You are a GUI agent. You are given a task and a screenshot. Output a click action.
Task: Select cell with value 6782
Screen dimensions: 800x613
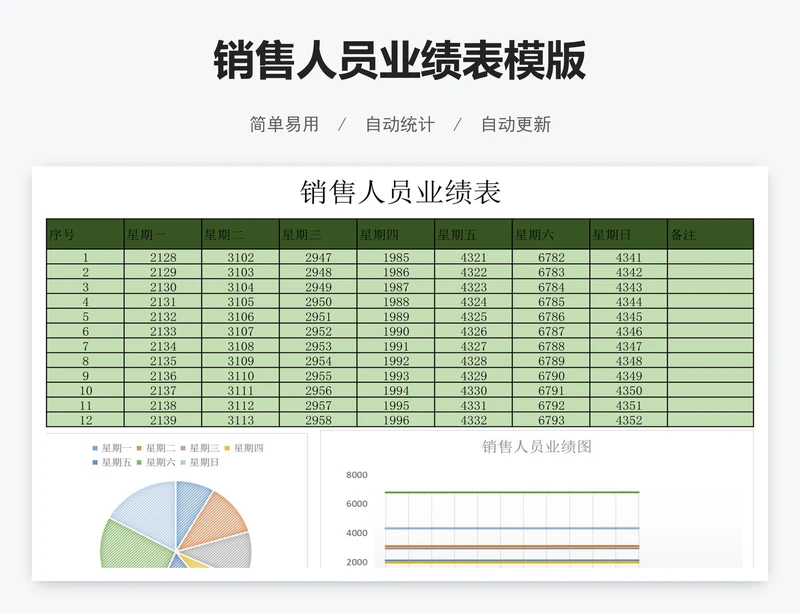click(551, 257)
